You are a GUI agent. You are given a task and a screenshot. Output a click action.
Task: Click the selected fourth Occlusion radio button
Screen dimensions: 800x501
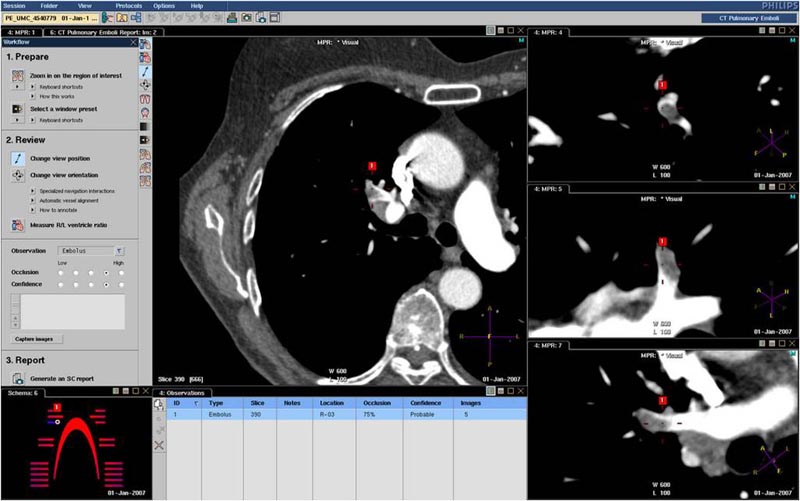tap(106, 273)
